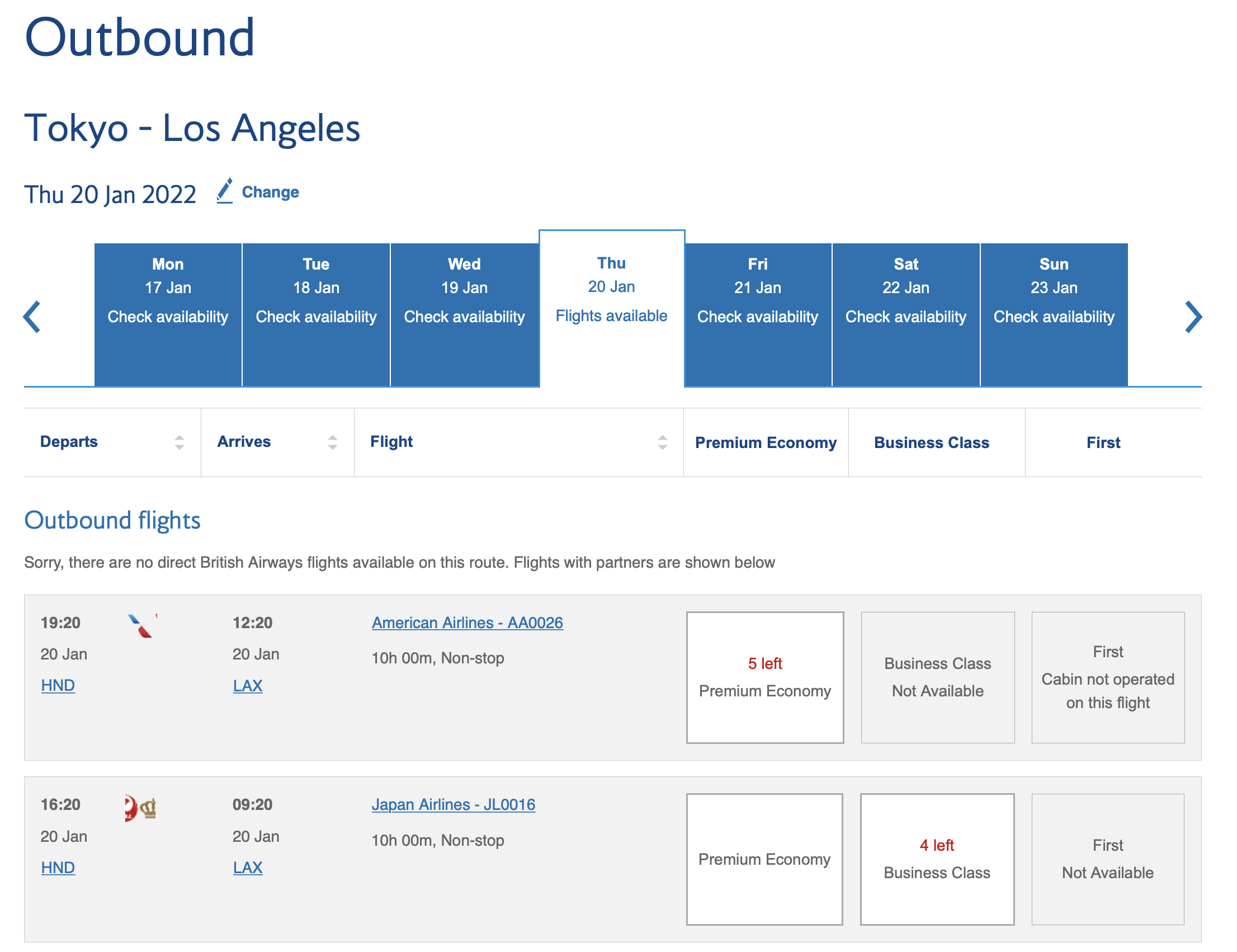Screen dimensions: 1237x952
Task: Sort by Flight column arrows
Action: 662,442
